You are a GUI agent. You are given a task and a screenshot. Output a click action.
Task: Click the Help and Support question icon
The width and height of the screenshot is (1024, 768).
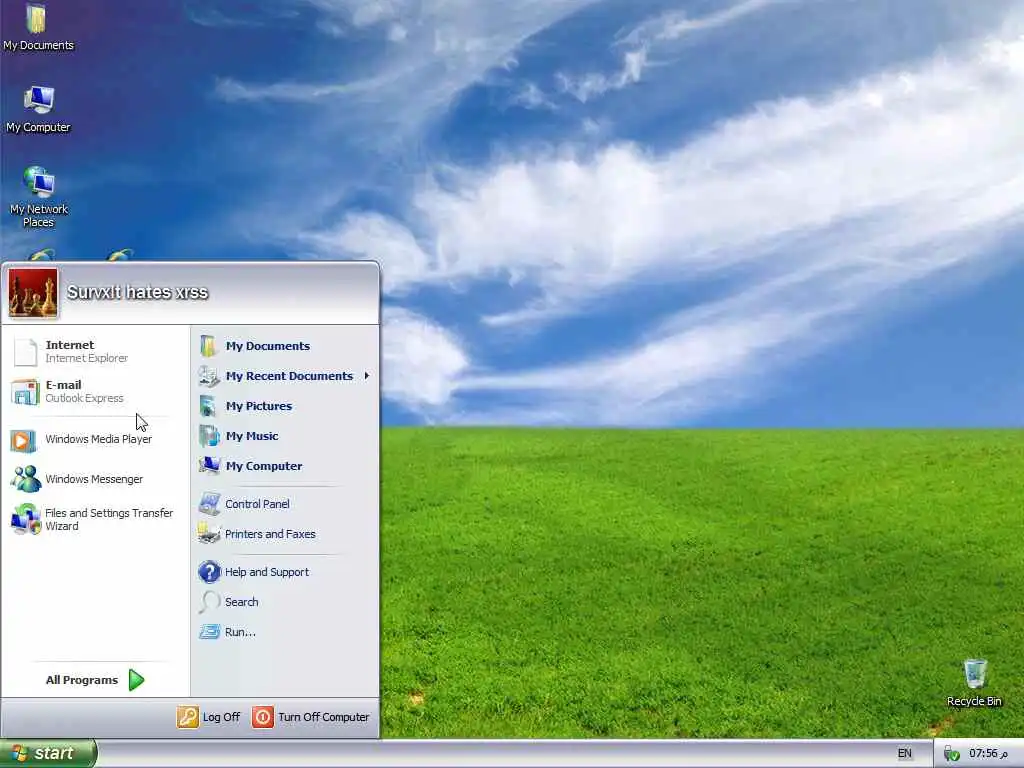(210, 572)
